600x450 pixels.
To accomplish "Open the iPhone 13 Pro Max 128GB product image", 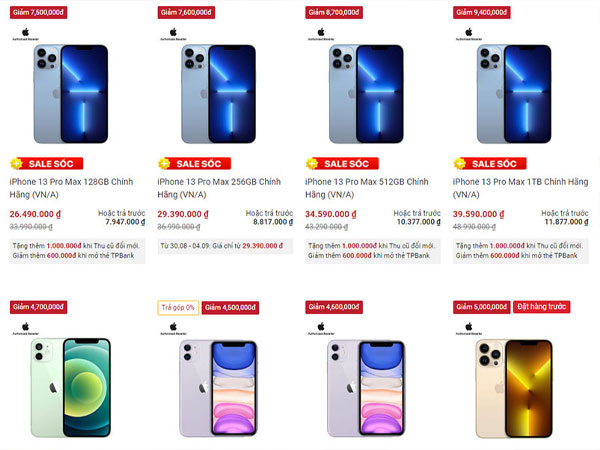I will [71, 94].
